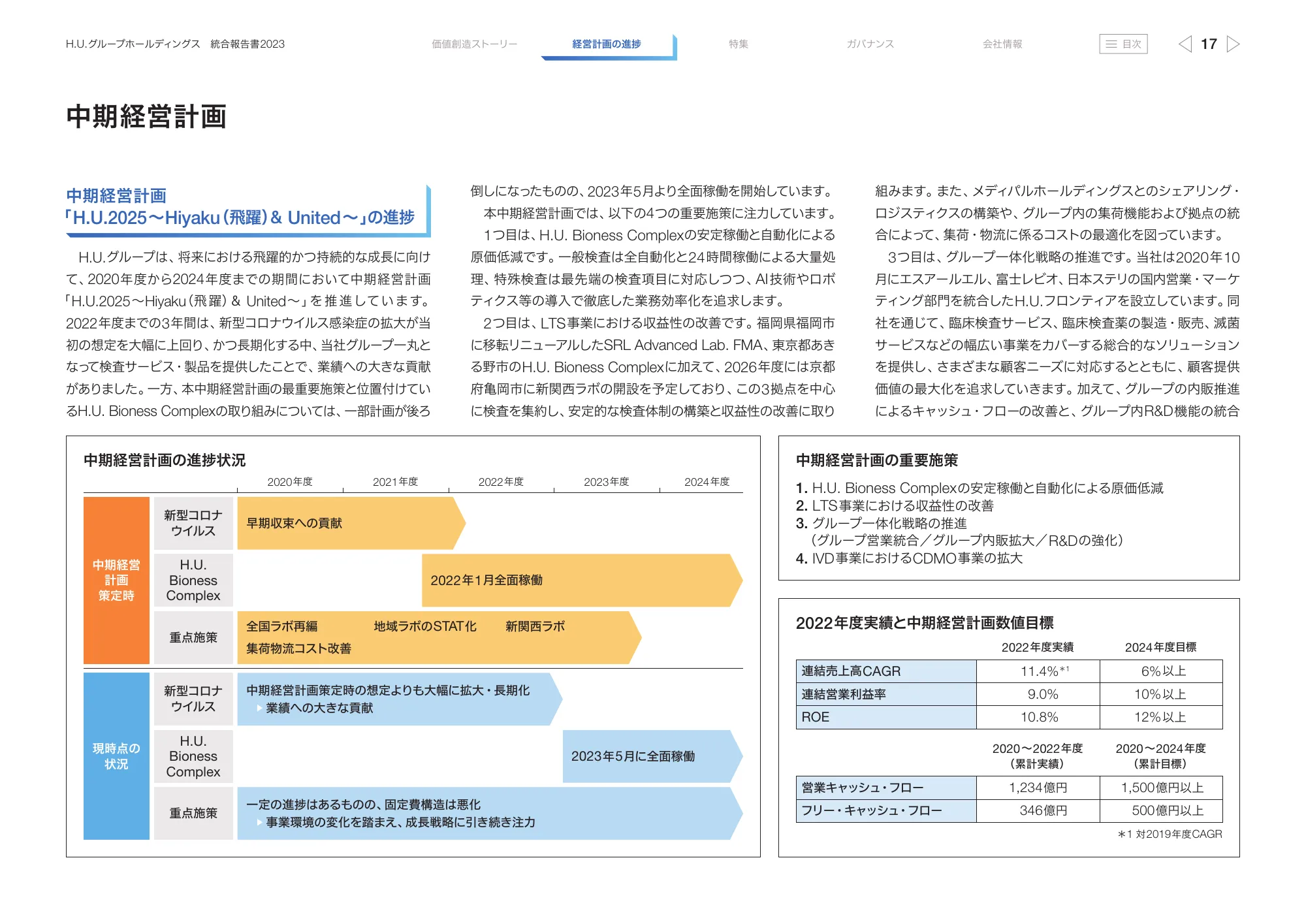
Task: Click the 2020年度 timeline header
Action: click(x=290, y=482)
